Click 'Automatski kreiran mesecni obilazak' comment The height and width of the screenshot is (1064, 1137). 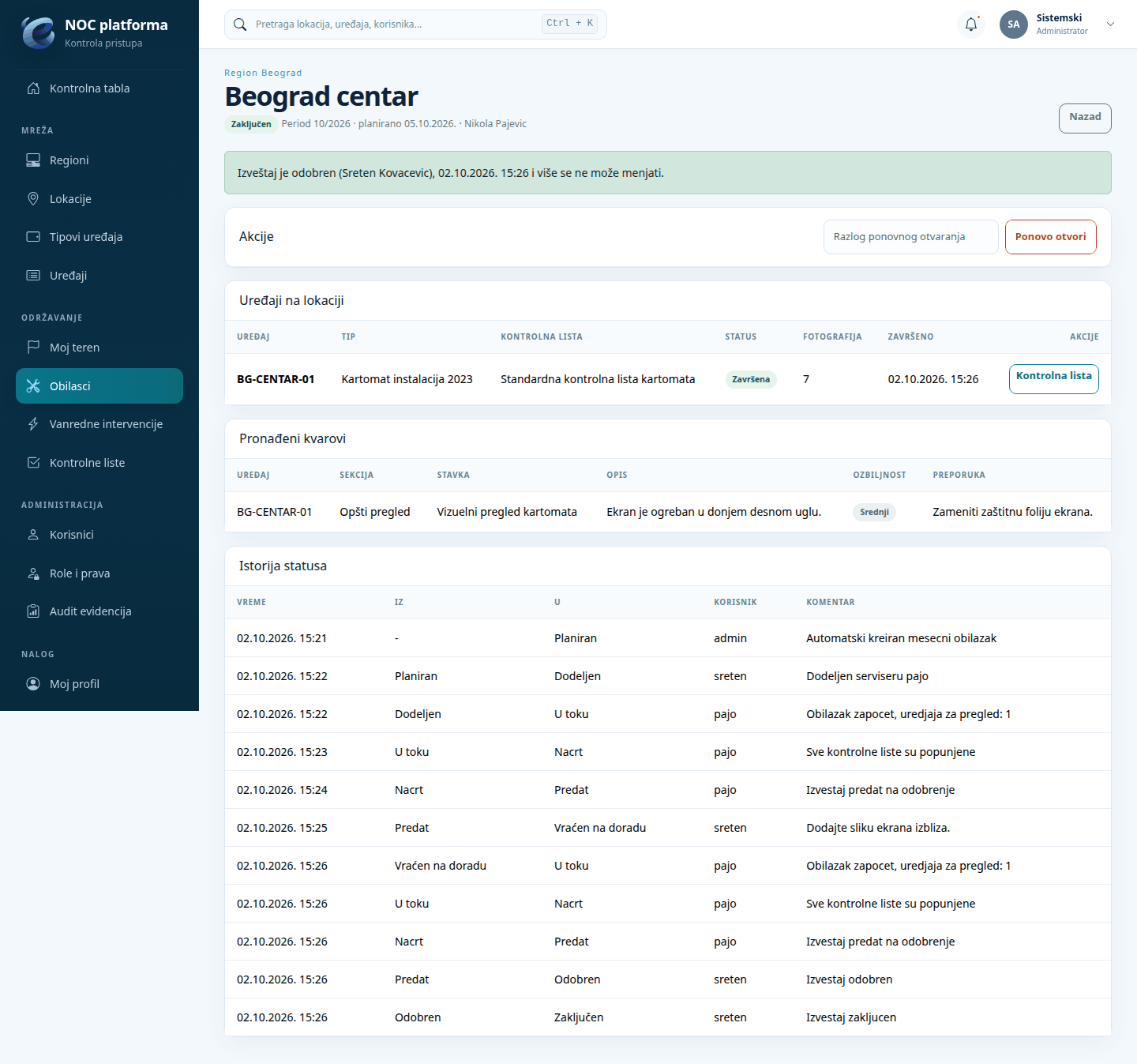[901, 638]
